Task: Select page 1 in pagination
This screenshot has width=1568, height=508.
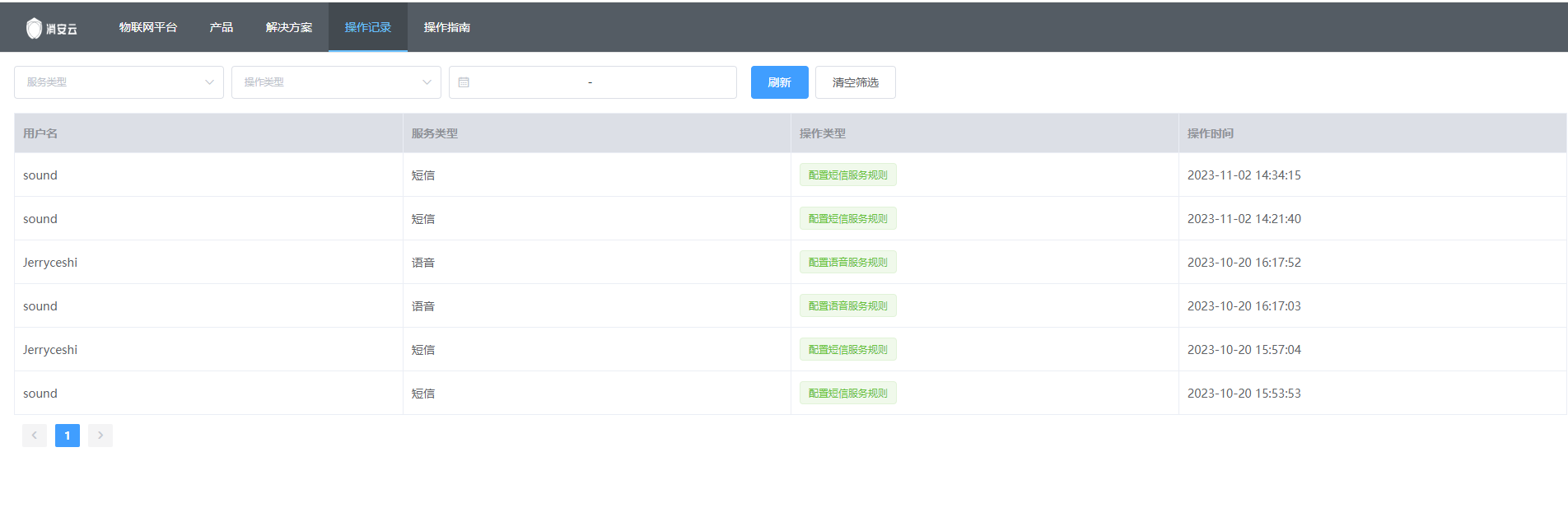Action: tap(68, 436)
